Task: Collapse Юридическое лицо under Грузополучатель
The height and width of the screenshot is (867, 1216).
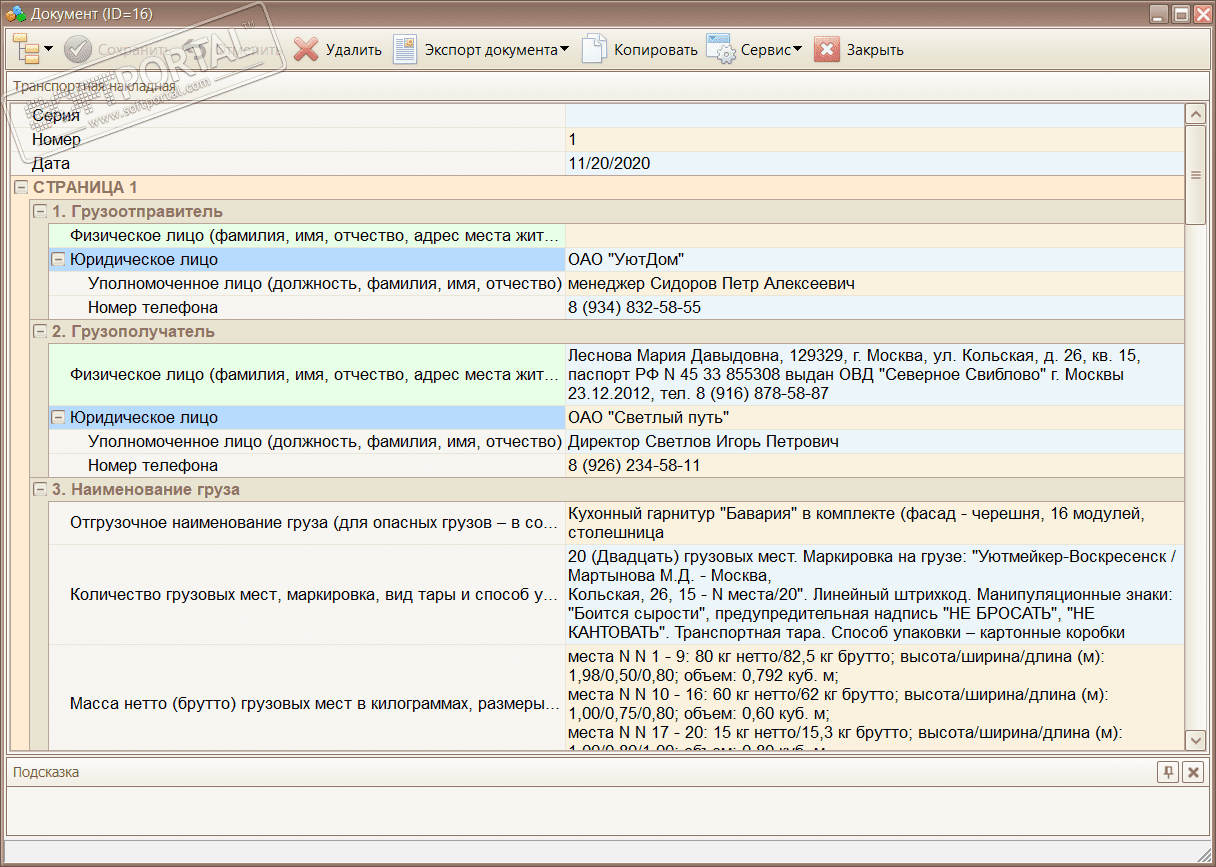Action: point(58,417)
